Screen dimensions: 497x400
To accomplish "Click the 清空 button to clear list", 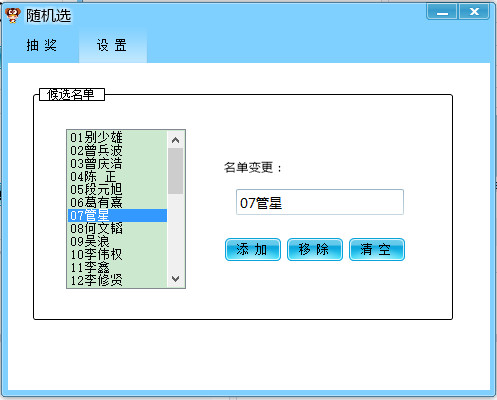I will click(x=377, y=249).
